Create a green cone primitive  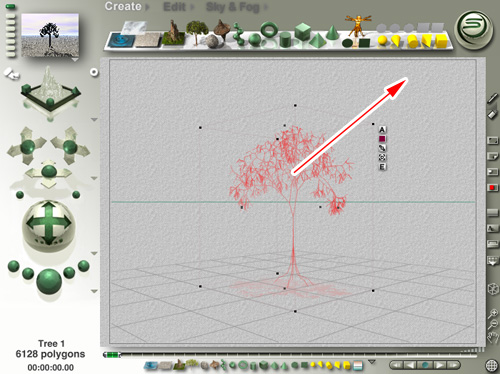click(332, 33)
